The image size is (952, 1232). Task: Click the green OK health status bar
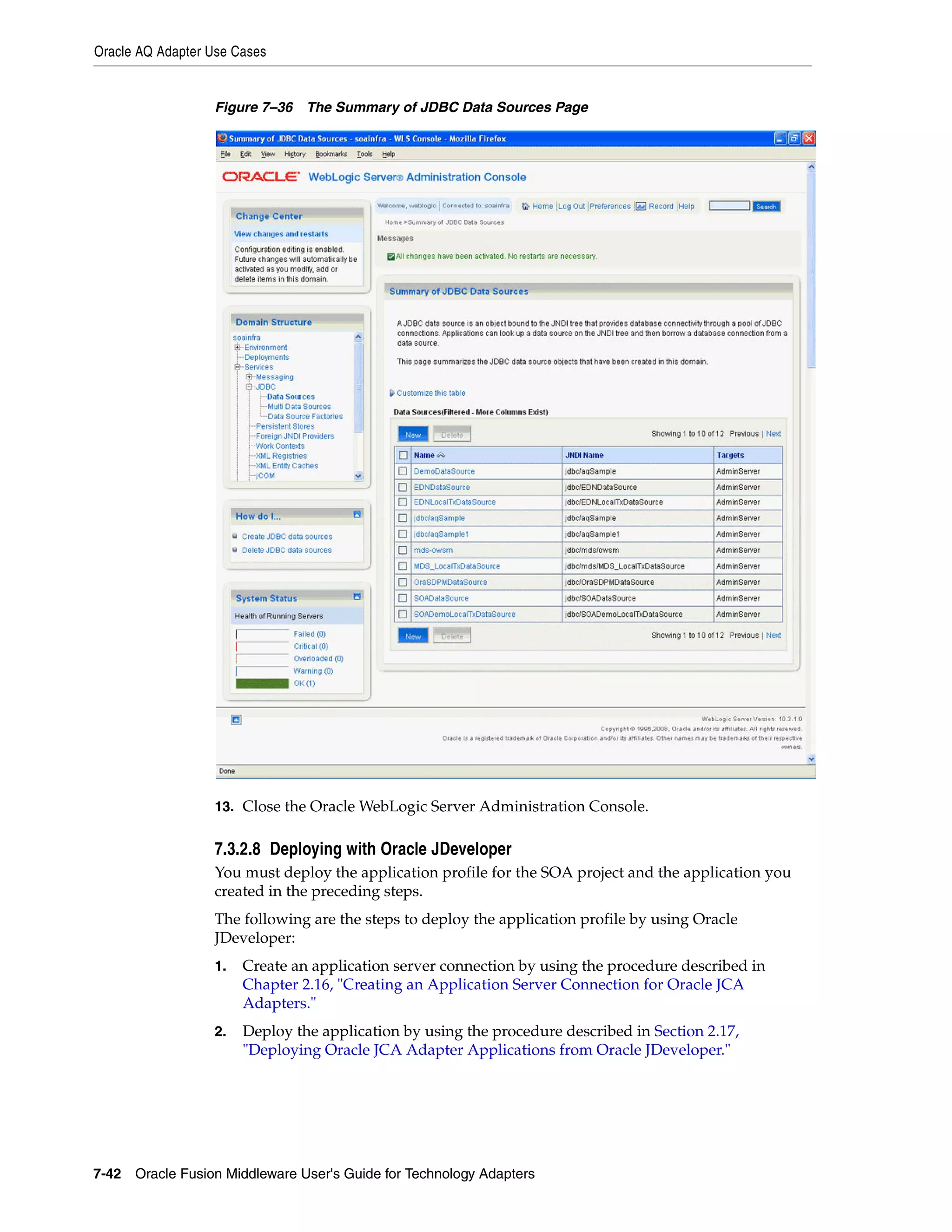coord(262,683)
